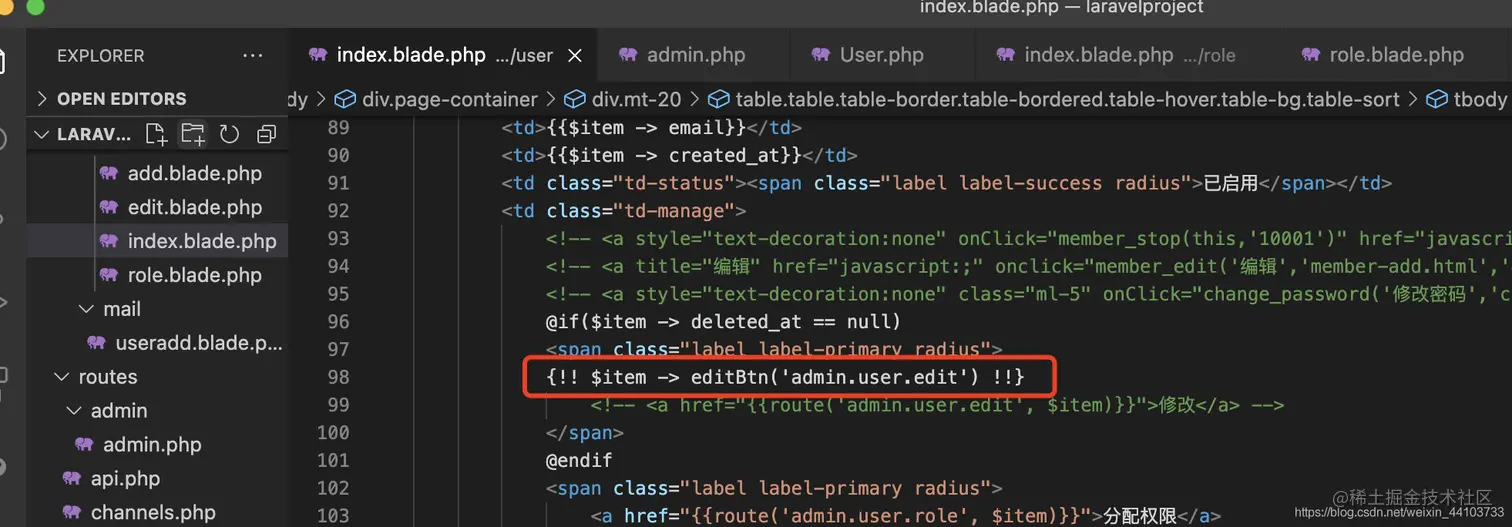Open add.blade.php in the file tree

click(194, 173)
